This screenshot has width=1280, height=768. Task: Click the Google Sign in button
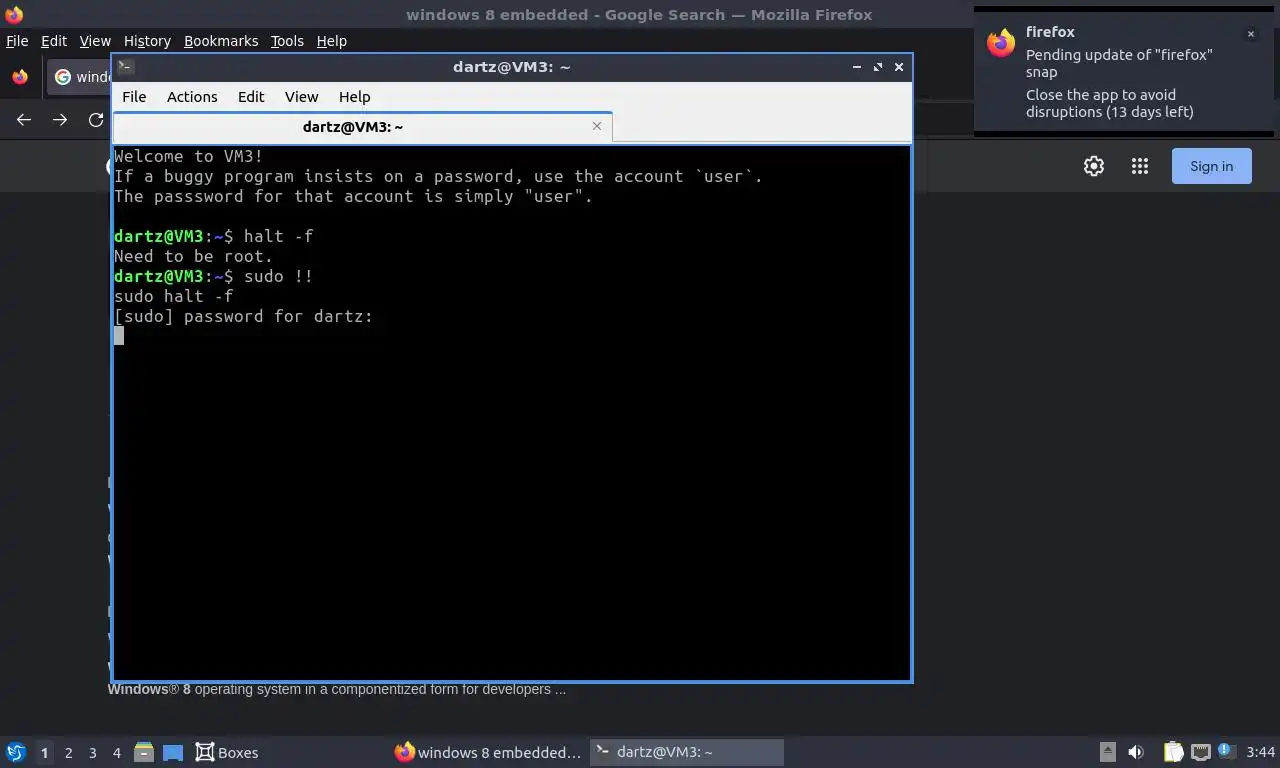point(1211,166)
